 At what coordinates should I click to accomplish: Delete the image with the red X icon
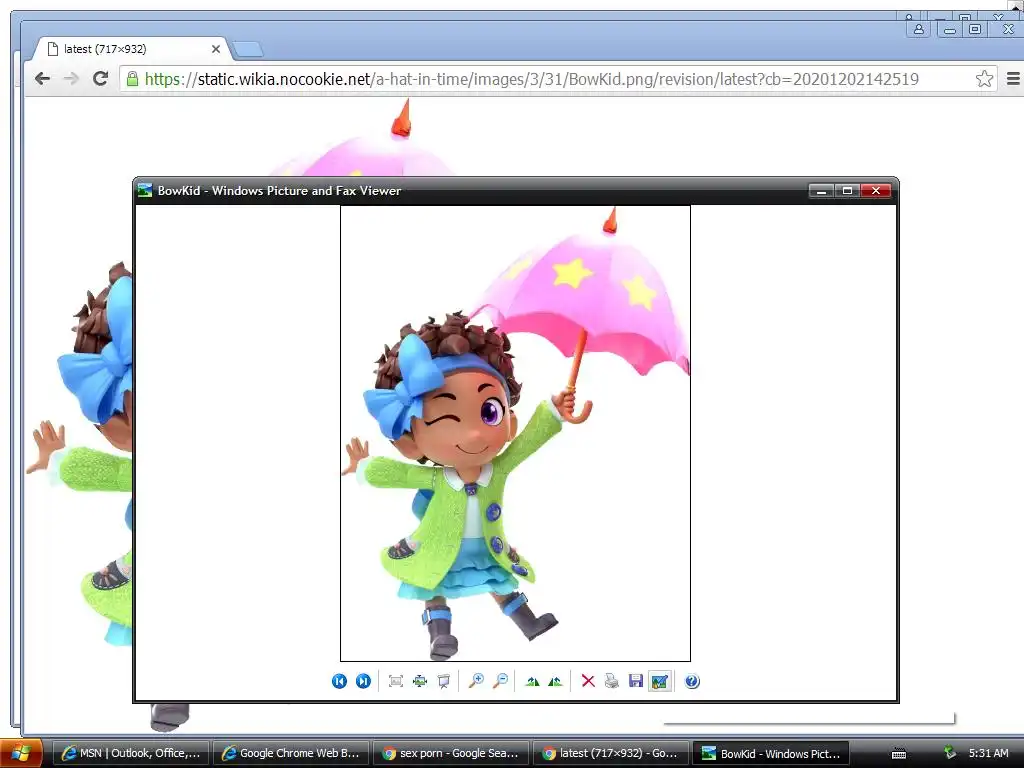[588, 681]
